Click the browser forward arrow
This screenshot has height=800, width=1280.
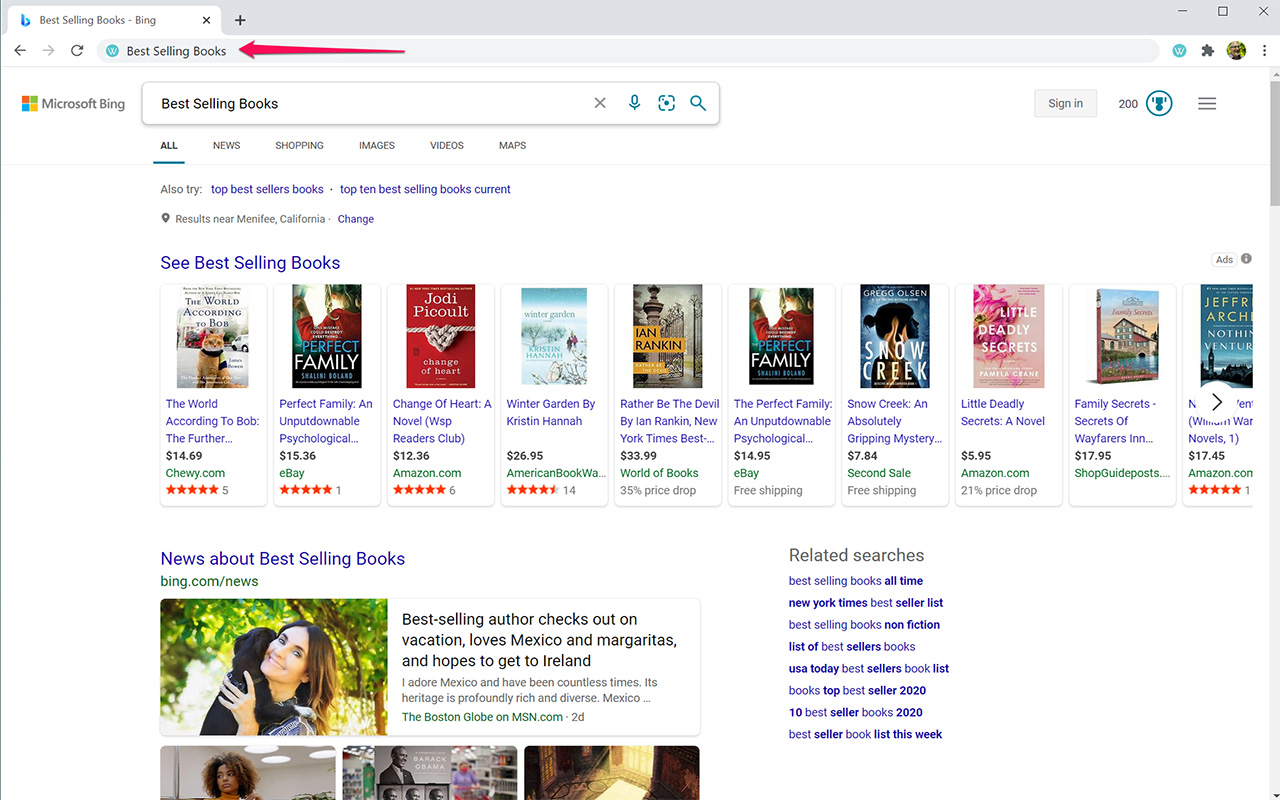pyautogui.click(x=48, y=51)
